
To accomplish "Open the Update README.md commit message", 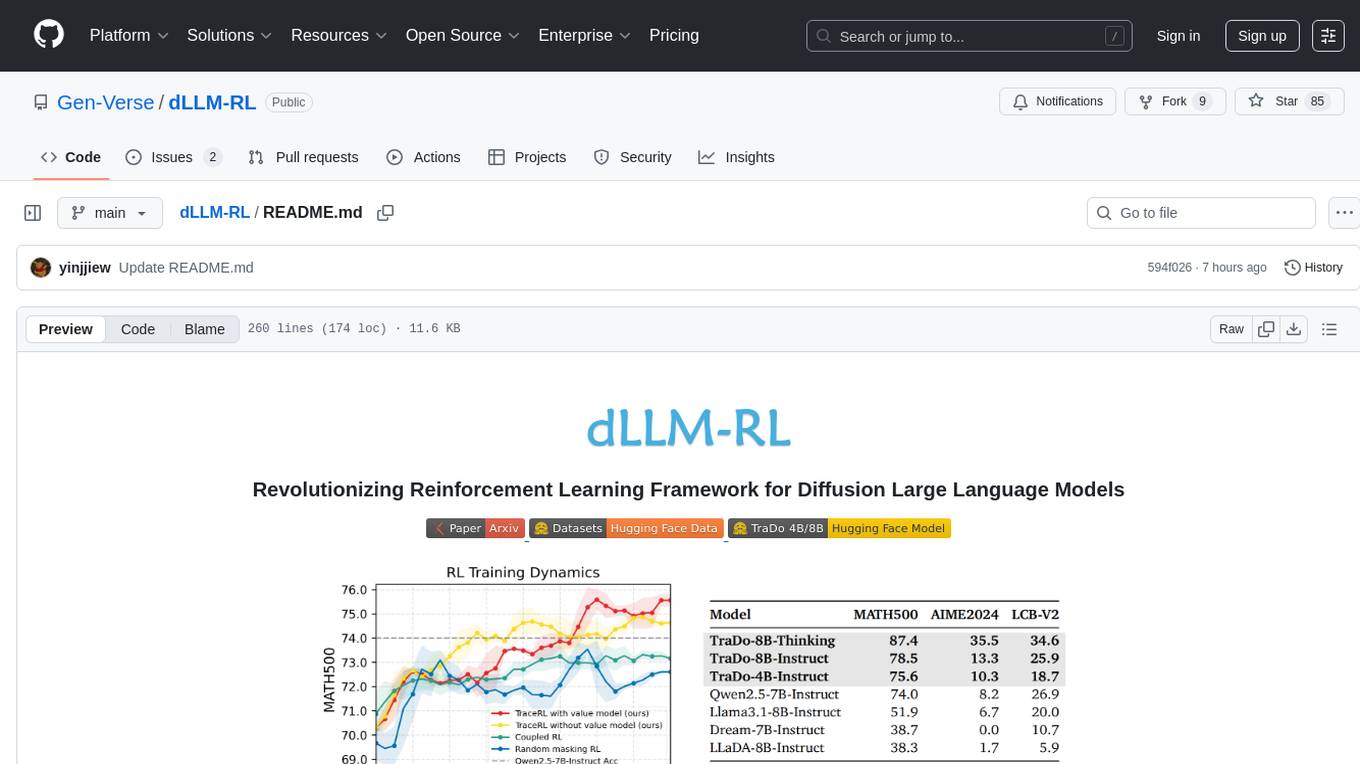I will tap(186, 268).
